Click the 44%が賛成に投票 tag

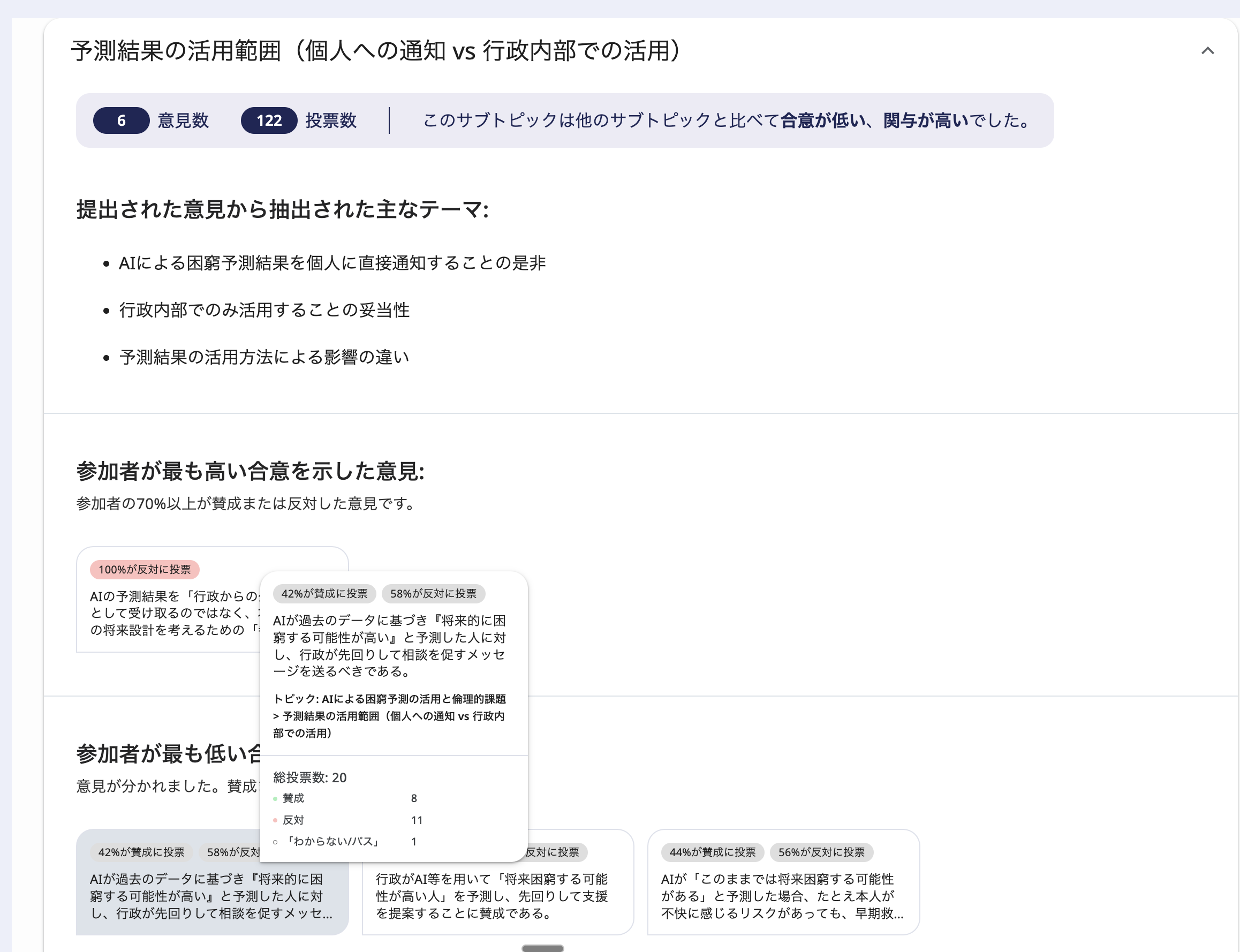coord(713,852)
